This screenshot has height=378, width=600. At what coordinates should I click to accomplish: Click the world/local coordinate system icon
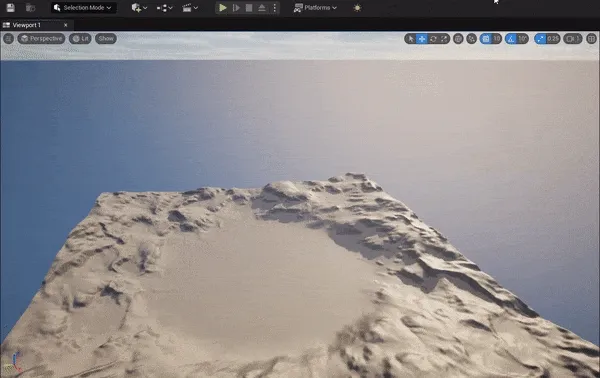pyautogui.click(x=458, y=39)
